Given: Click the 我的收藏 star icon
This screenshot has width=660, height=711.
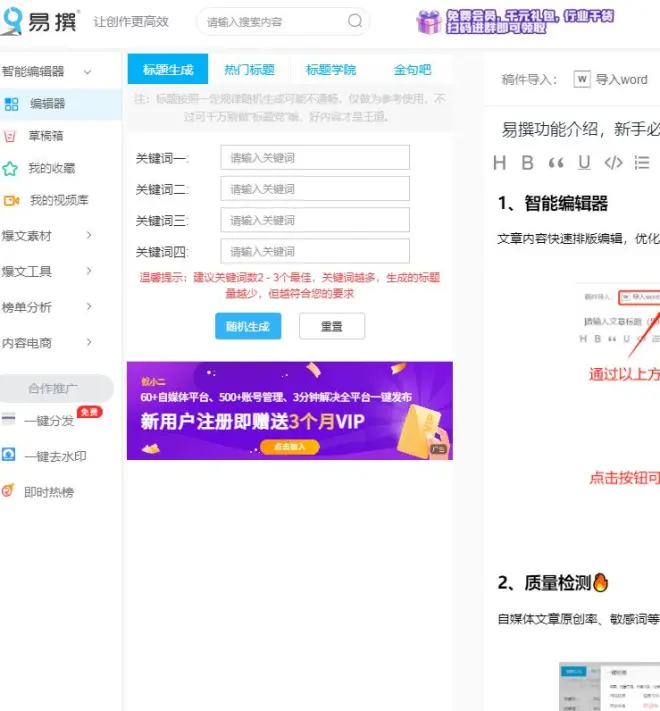Looking at the screenshot, I should tap(10, 169).
